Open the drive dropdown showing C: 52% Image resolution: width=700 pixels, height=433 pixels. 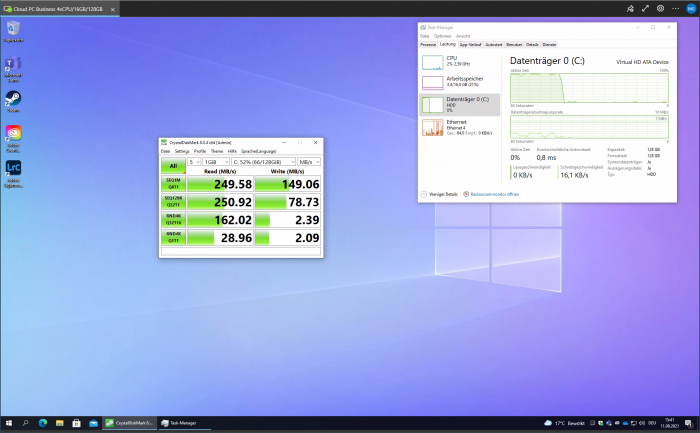click(x=263, y=162)
